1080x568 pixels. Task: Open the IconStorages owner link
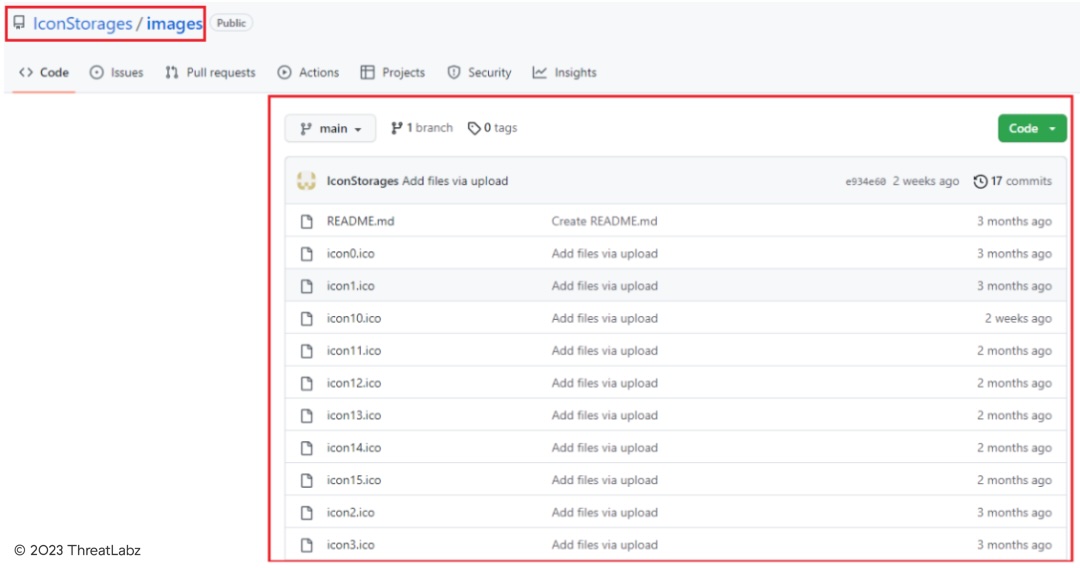tap(82, 23)
